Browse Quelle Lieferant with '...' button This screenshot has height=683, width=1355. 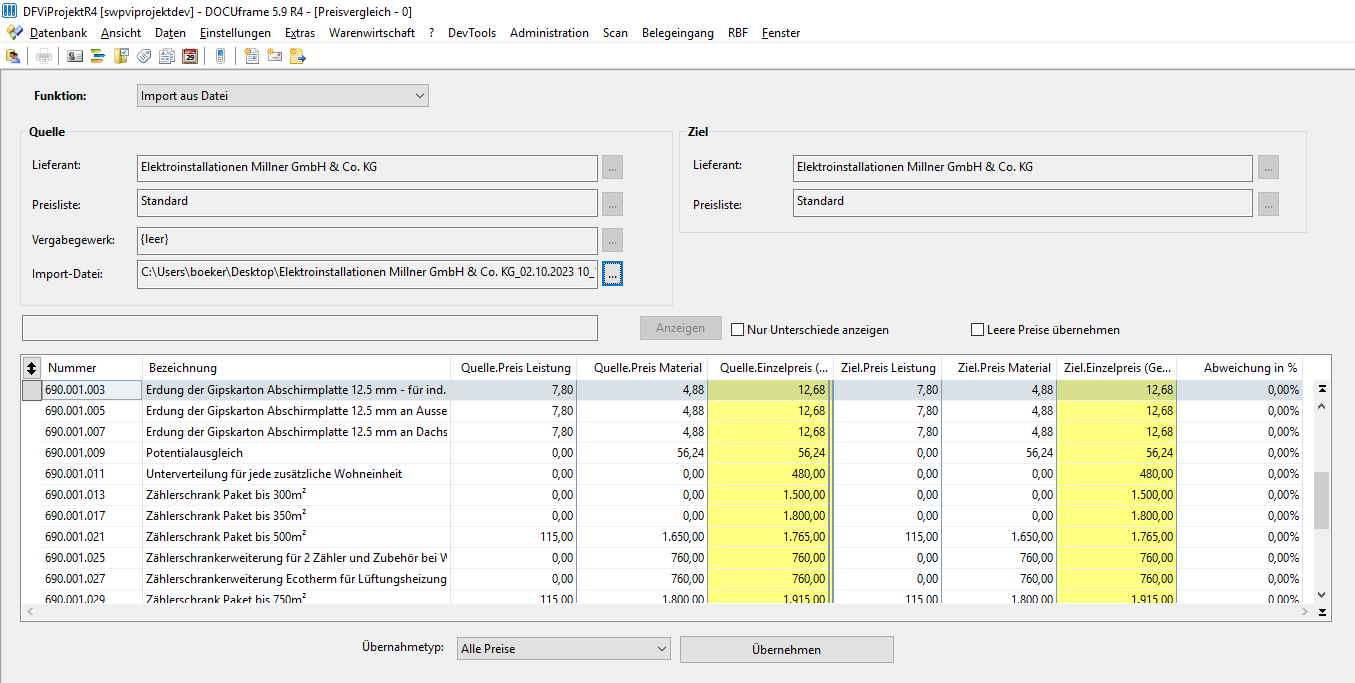(x=613, y=168)
